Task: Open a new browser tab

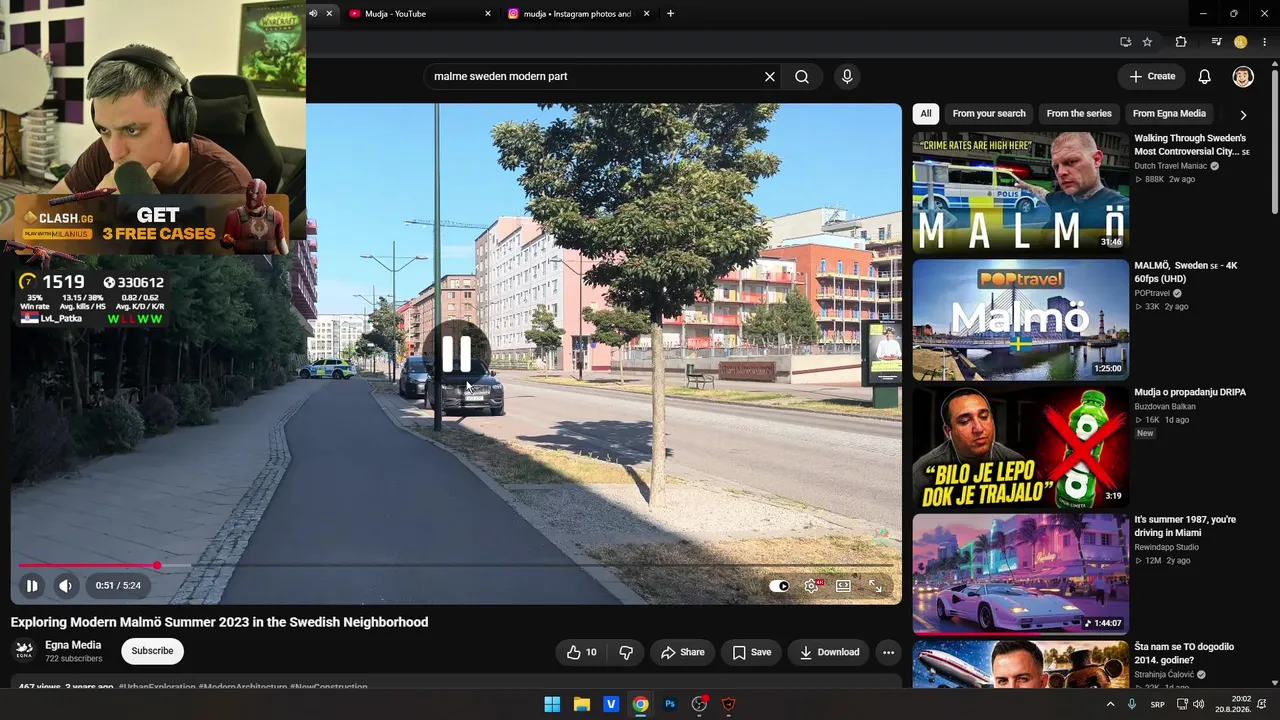Action: pyautogui.click(x=670, y=14)
